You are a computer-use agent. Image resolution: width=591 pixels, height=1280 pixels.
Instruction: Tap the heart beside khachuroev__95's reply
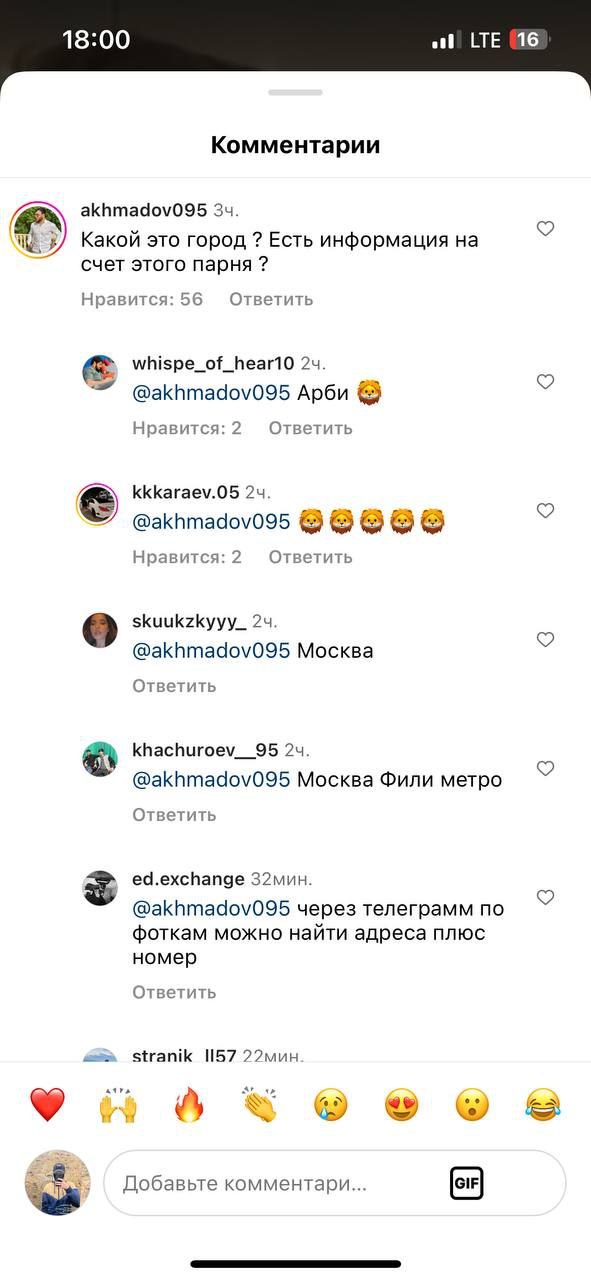(x=545, y=769)
